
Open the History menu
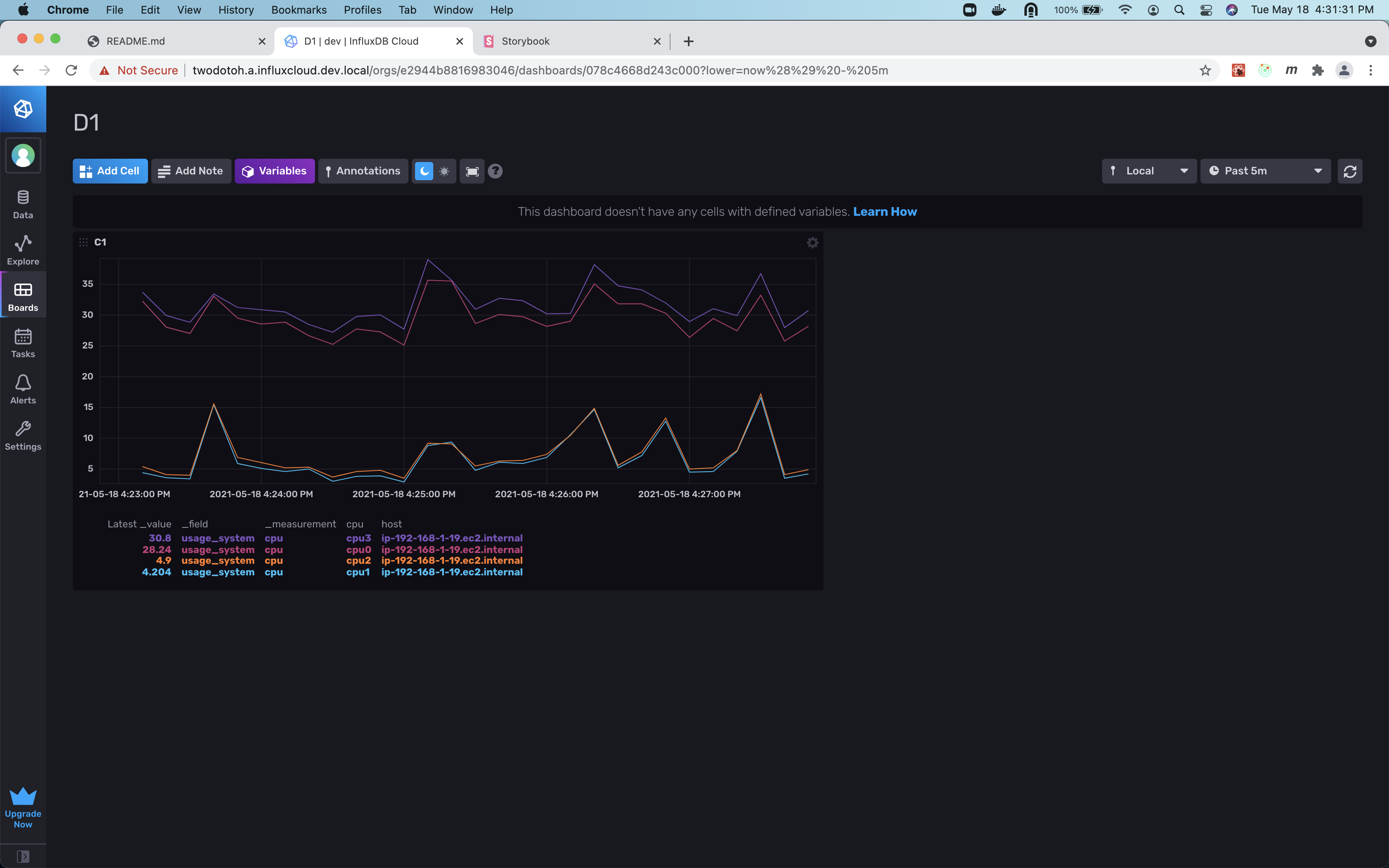235,10
